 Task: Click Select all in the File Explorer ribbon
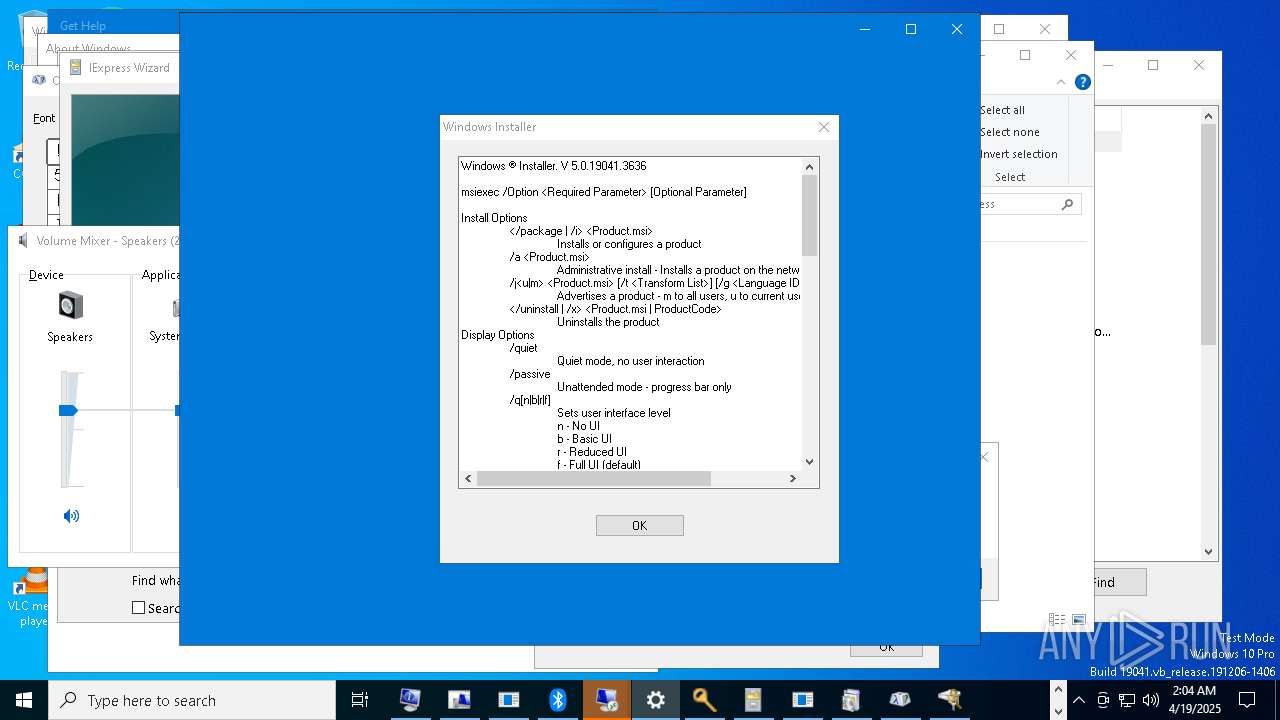coord(1002,110)
